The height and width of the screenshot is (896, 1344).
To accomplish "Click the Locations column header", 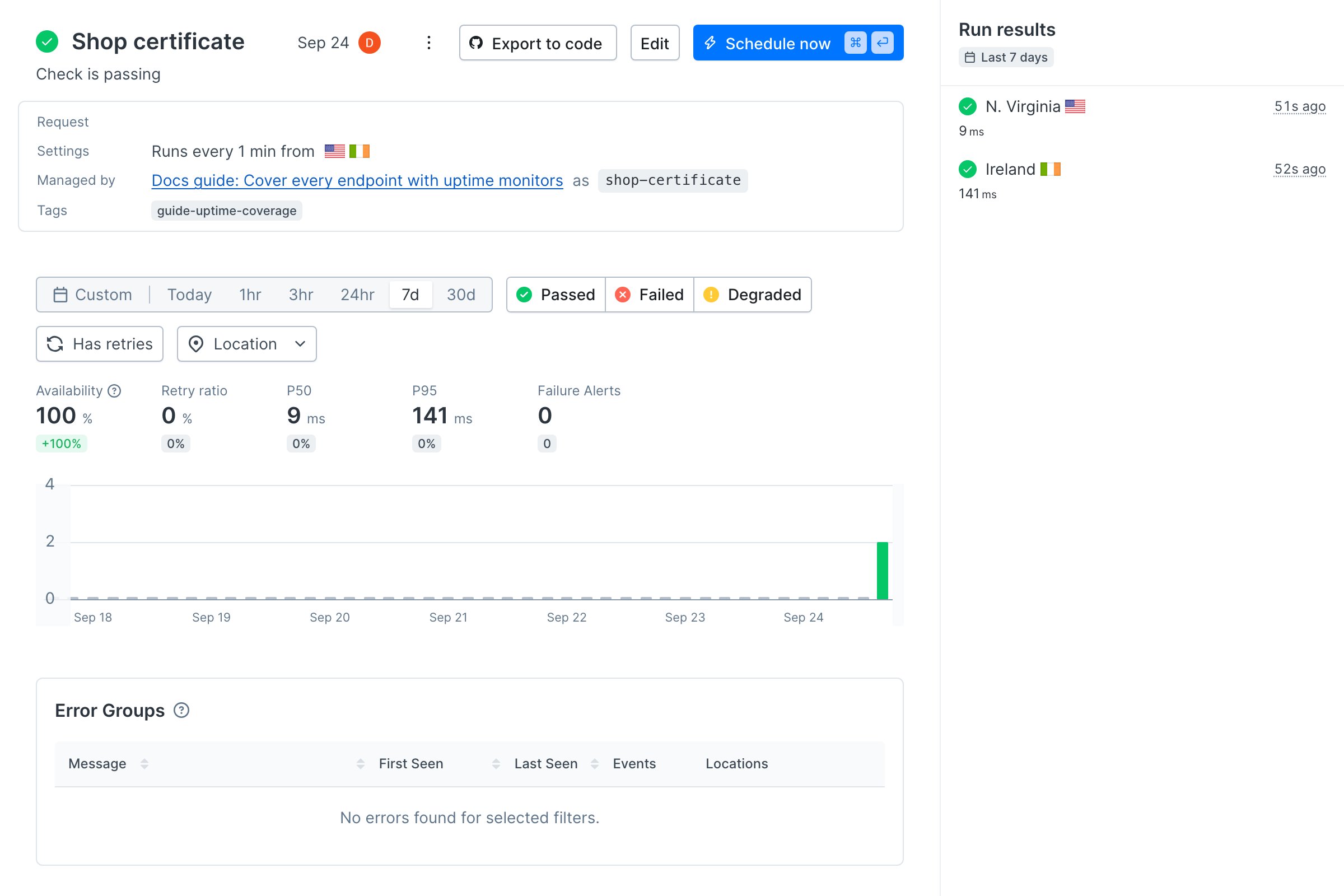I will click(736, 764).
